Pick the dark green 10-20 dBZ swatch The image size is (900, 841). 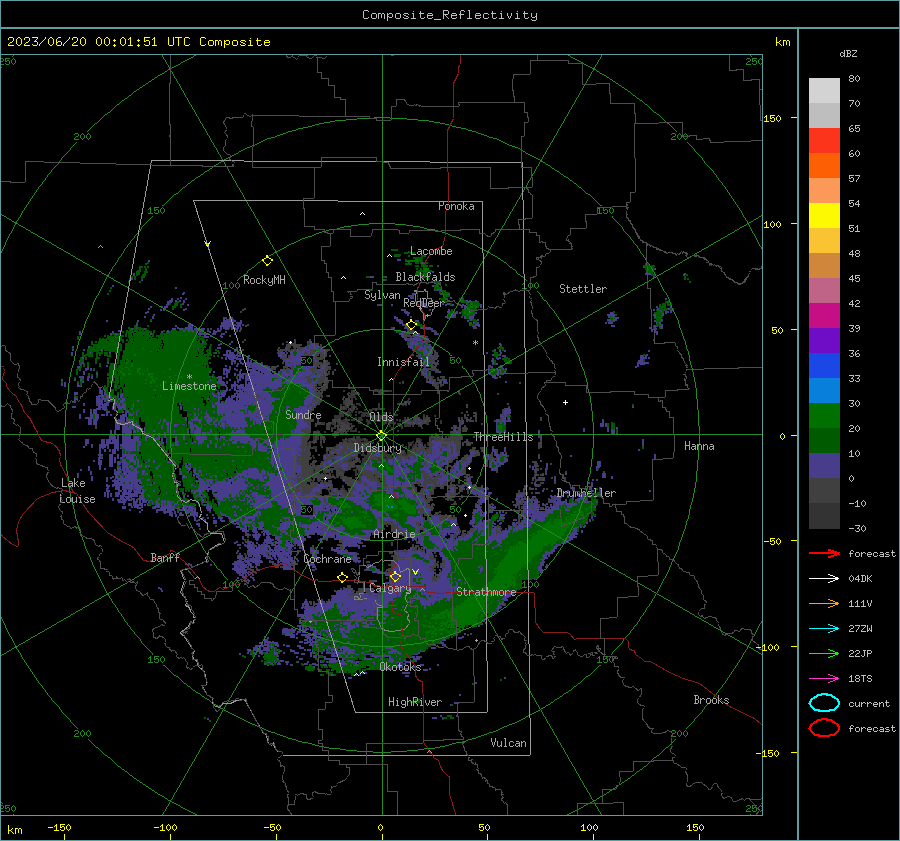[x=824, y=440]
